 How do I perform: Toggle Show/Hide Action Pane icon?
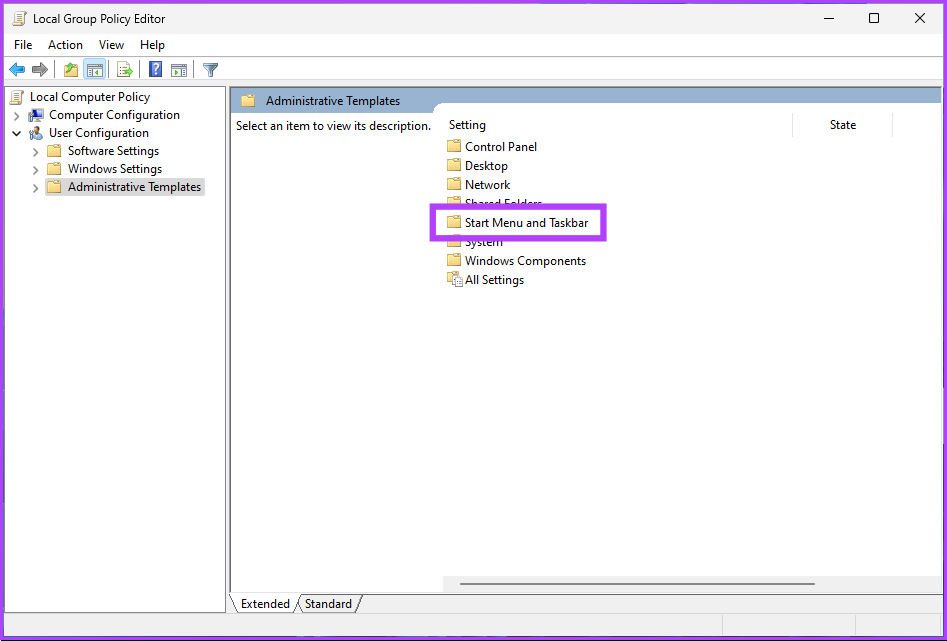[179, 69]
